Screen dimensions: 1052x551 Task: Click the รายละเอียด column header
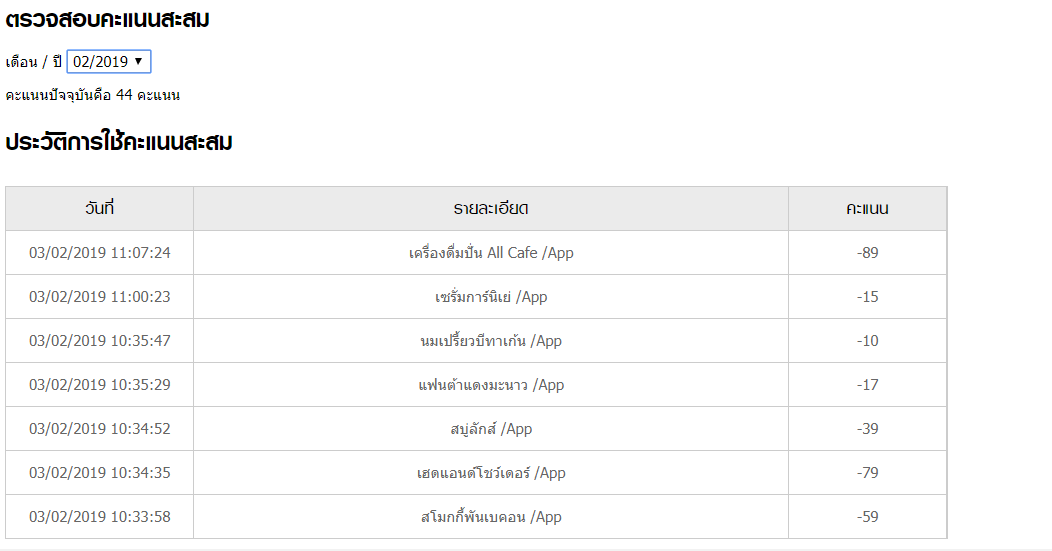(491, 209)
